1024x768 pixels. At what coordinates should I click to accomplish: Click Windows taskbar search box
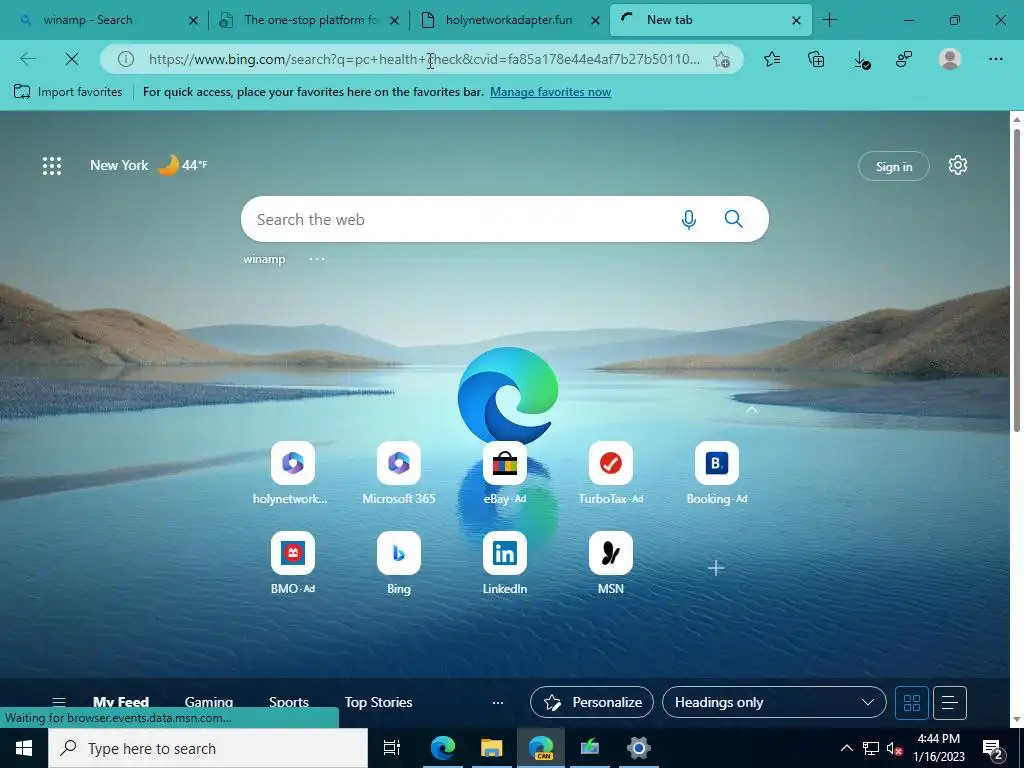tap(208, 748)
